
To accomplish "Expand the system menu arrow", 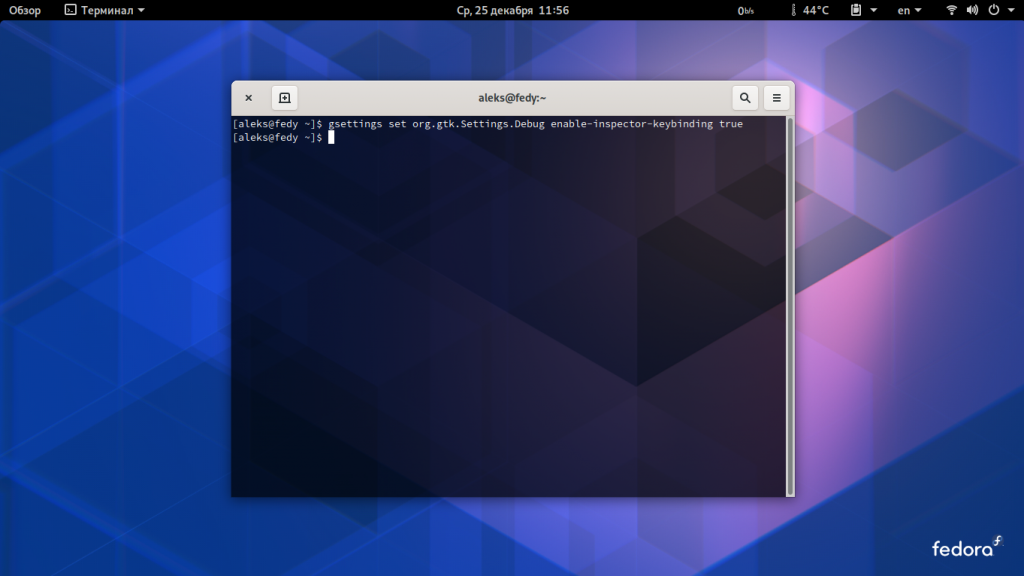I will (x=1011, y=10).
